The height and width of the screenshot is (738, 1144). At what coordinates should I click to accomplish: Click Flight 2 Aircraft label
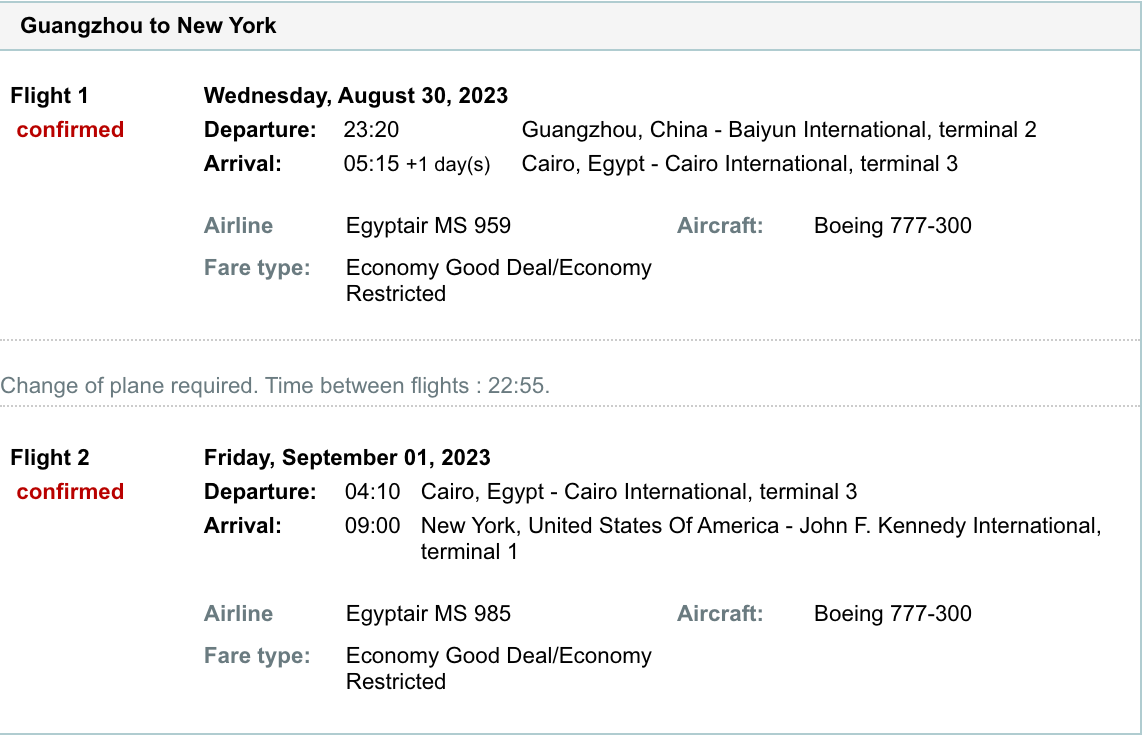[x=719, y=613]
